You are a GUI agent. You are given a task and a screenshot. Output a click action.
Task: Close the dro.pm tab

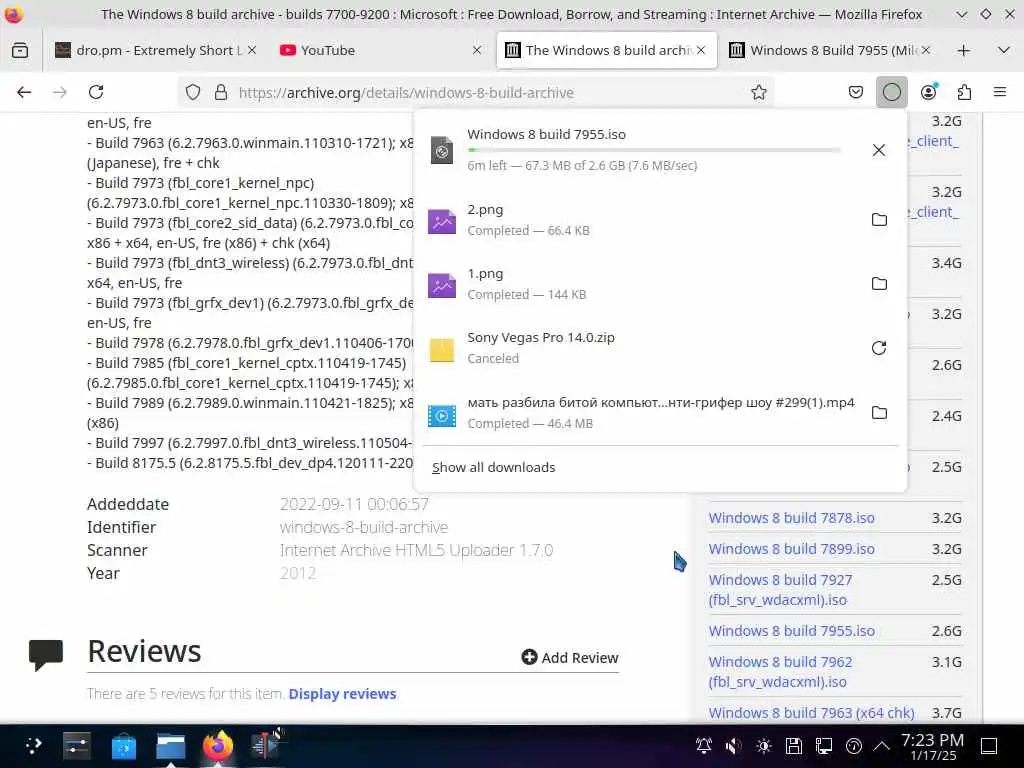coord(252,50)
